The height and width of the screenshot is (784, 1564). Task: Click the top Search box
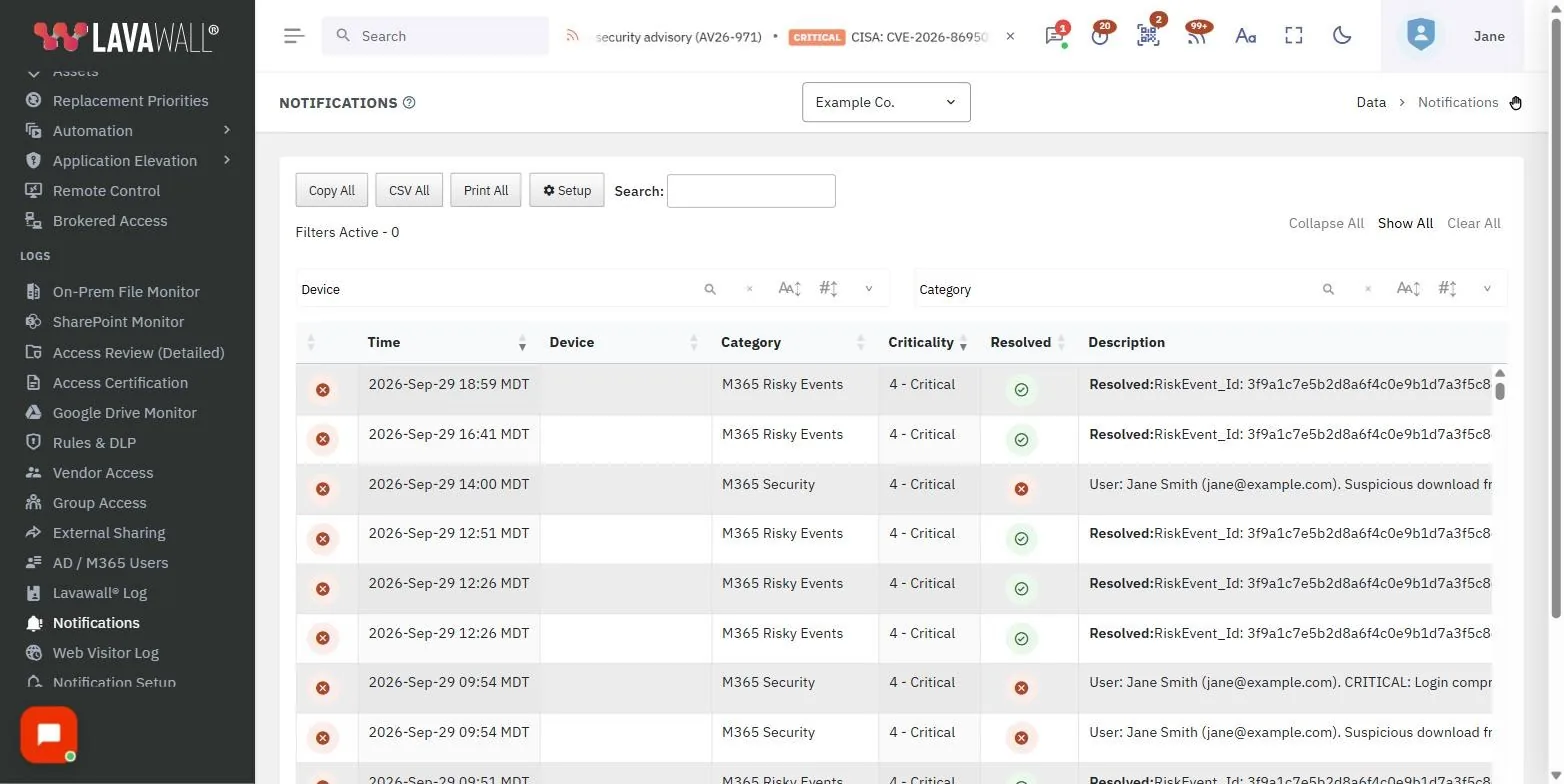point(435,36)
